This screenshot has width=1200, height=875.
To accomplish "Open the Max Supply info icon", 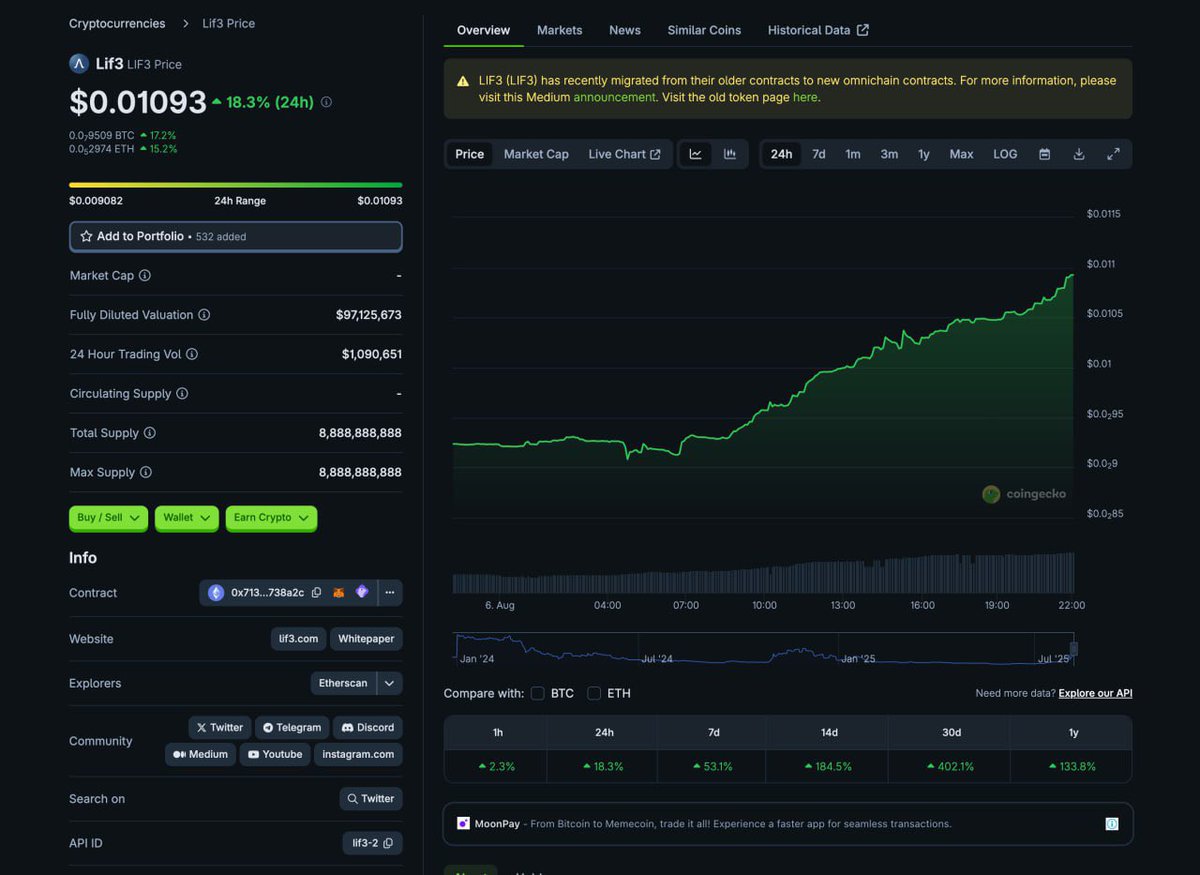I will pos(146,472).
